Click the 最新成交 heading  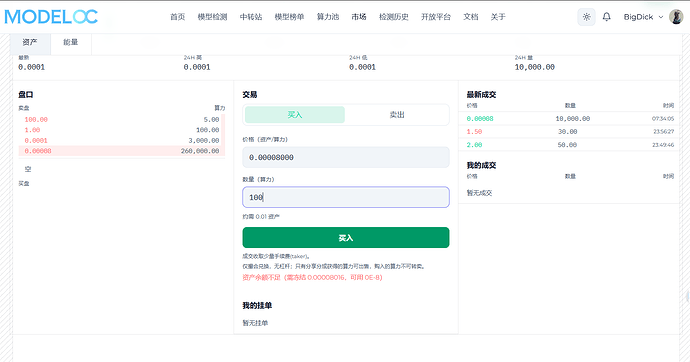(x=481, y=95)
